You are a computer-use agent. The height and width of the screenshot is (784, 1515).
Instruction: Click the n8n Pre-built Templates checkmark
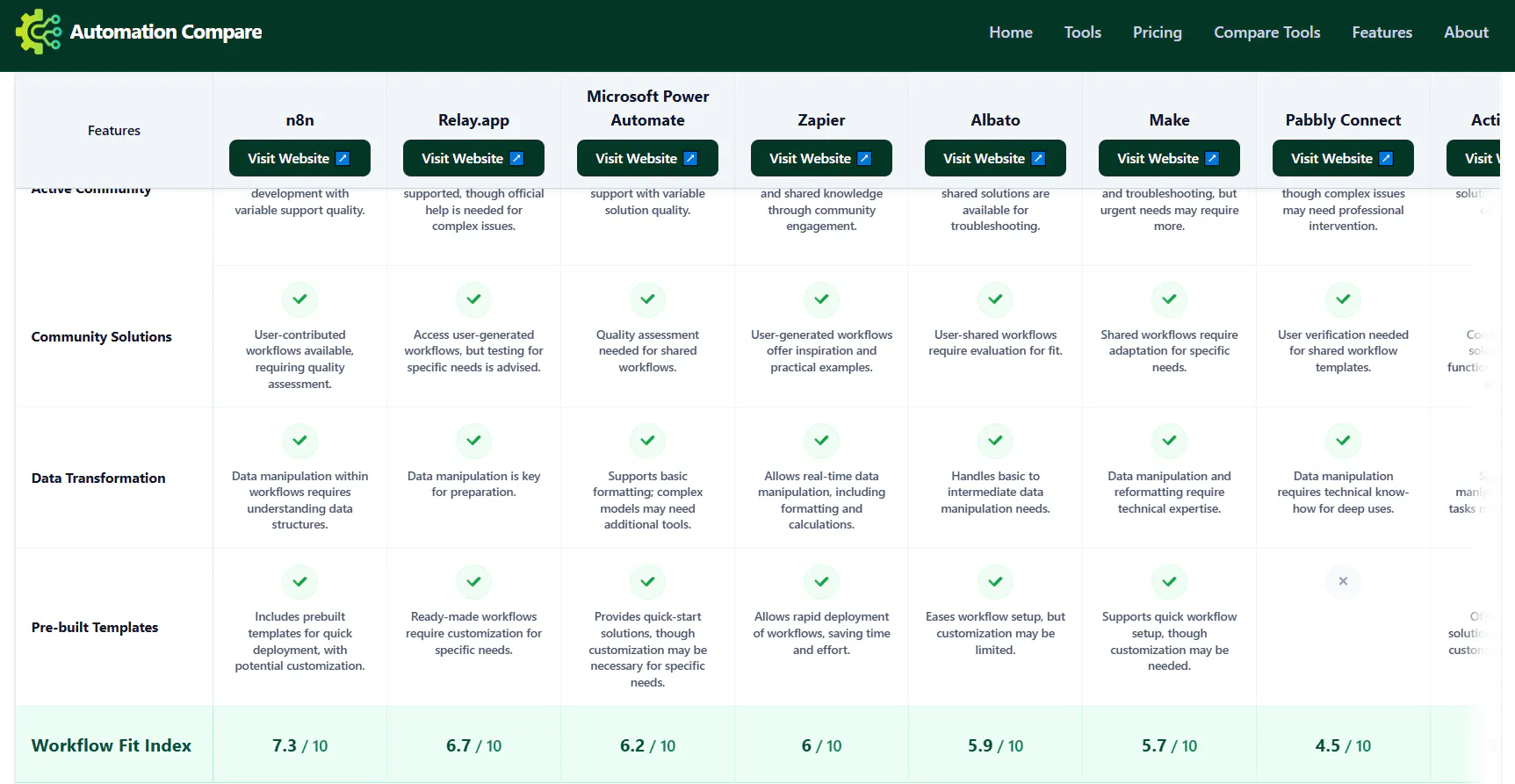click(x=299, y=581)
